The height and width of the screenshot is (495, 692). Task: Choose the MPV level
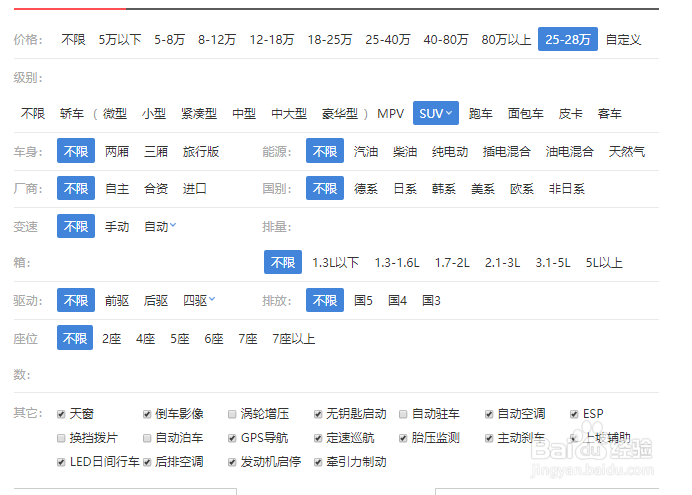coord(391,114)
